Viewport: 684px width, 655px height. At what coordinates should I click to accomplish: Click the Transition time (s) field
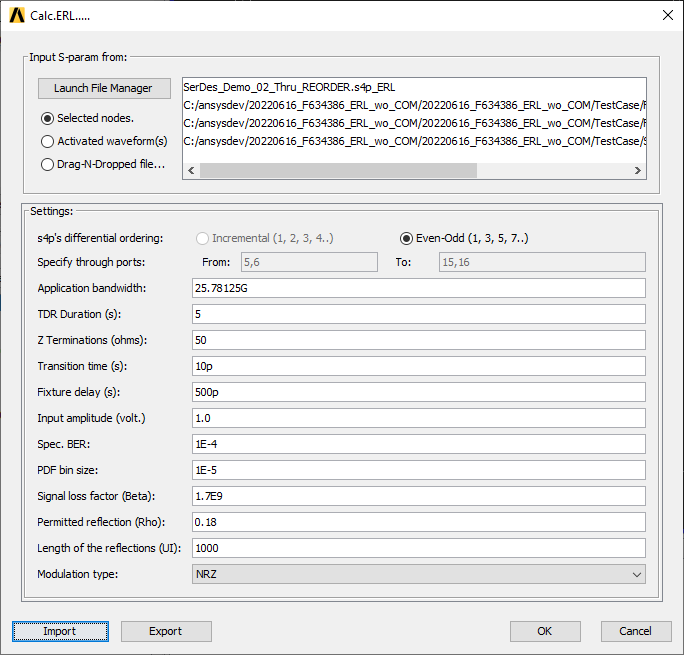[x=419, y=366]
